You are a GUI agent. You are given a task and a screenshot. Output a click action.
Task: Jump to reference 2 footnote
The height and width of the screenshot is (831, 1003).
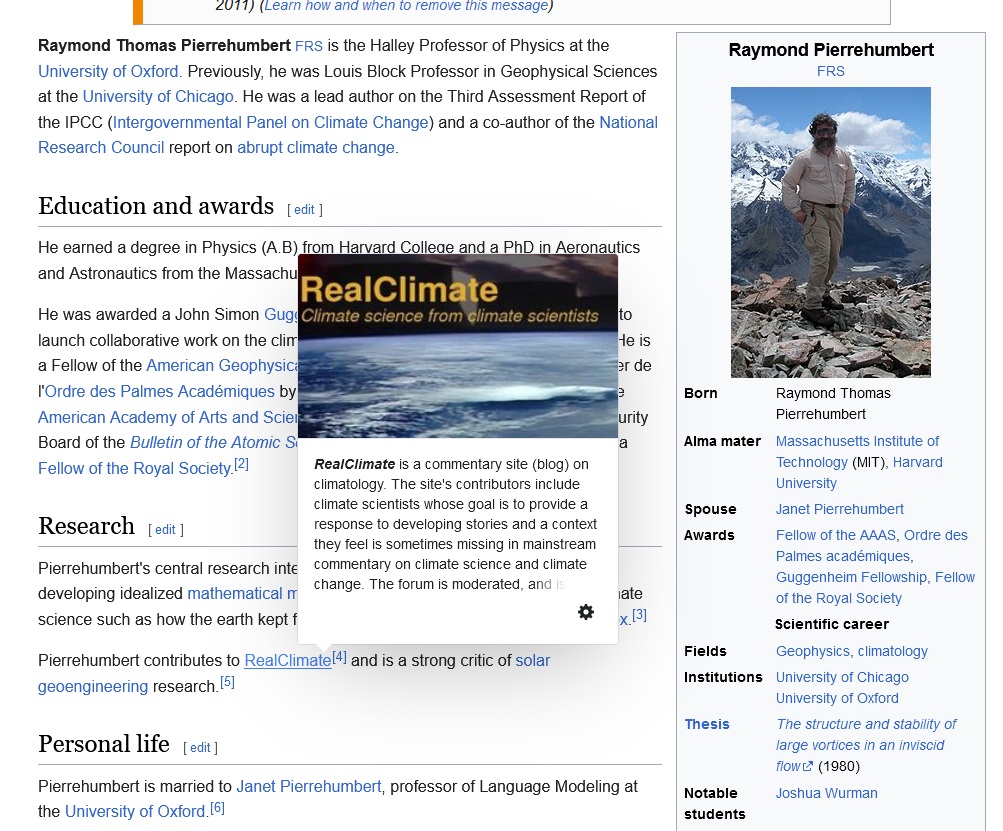pos(241,464)
